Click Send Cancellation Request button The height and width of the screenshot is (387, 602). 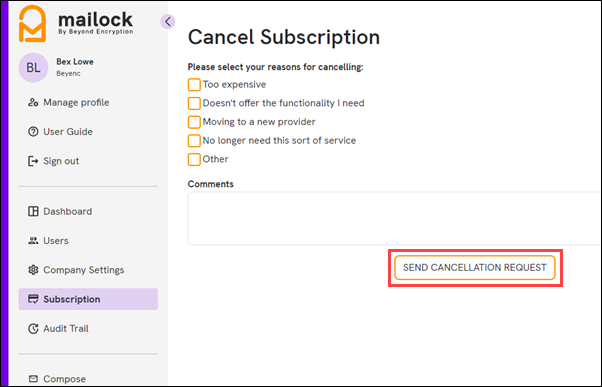(x=475, y=268)
